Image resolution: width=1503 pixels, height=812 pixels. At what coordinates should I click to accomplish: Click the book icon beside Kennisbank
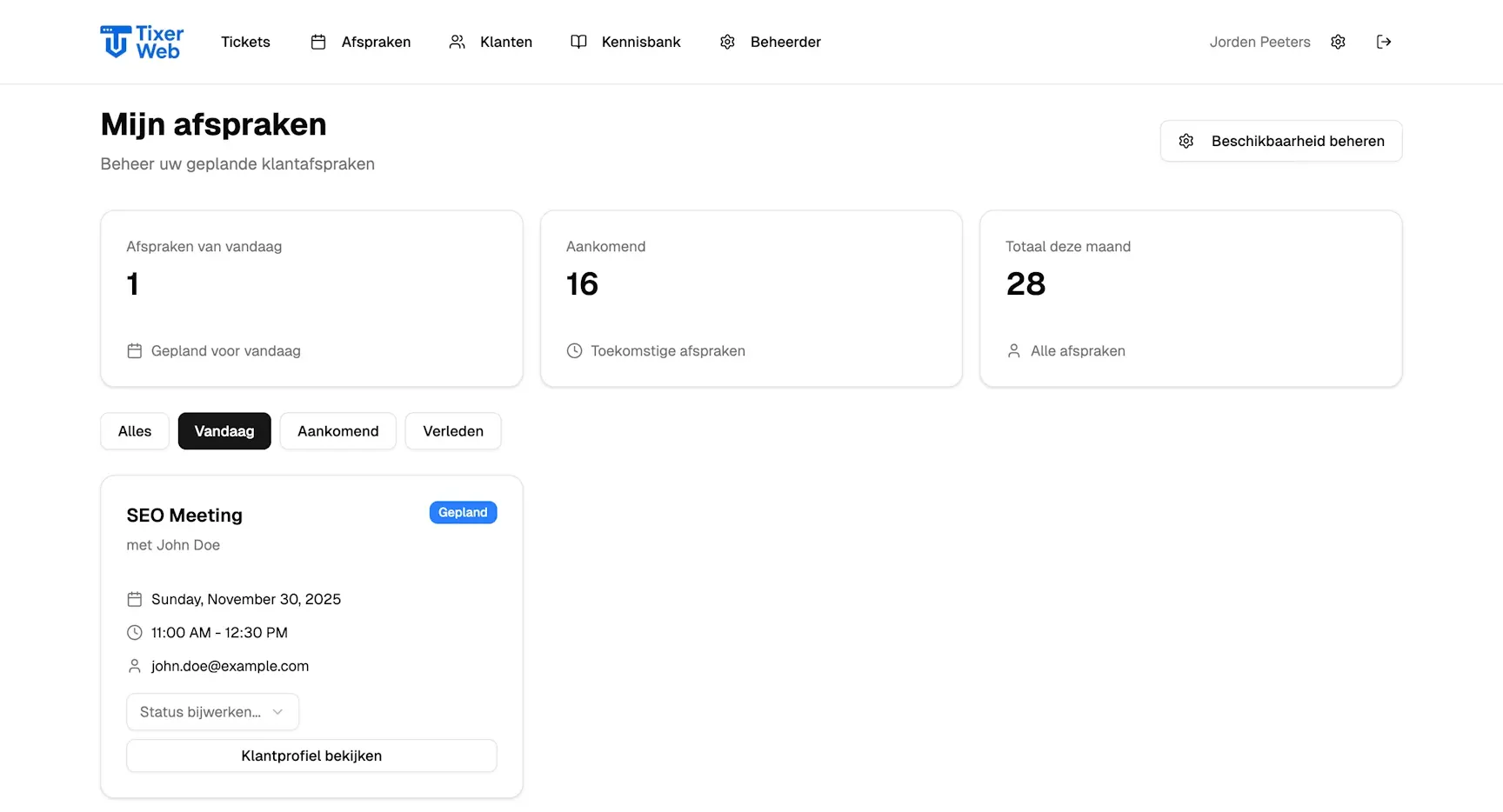tap(578, 42)
